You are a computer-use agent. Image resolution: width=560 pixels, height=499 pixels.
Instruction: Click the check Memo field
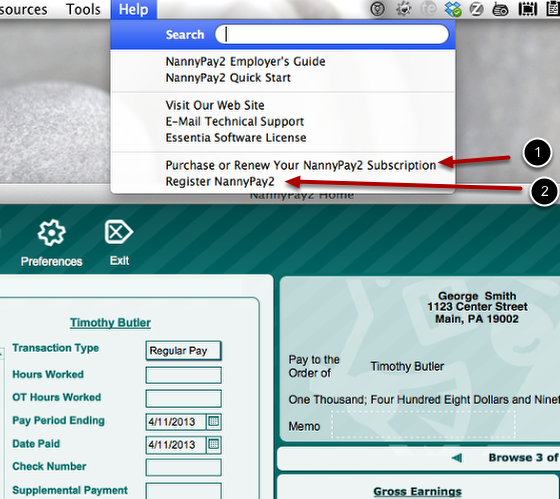[x=424, y=424]
